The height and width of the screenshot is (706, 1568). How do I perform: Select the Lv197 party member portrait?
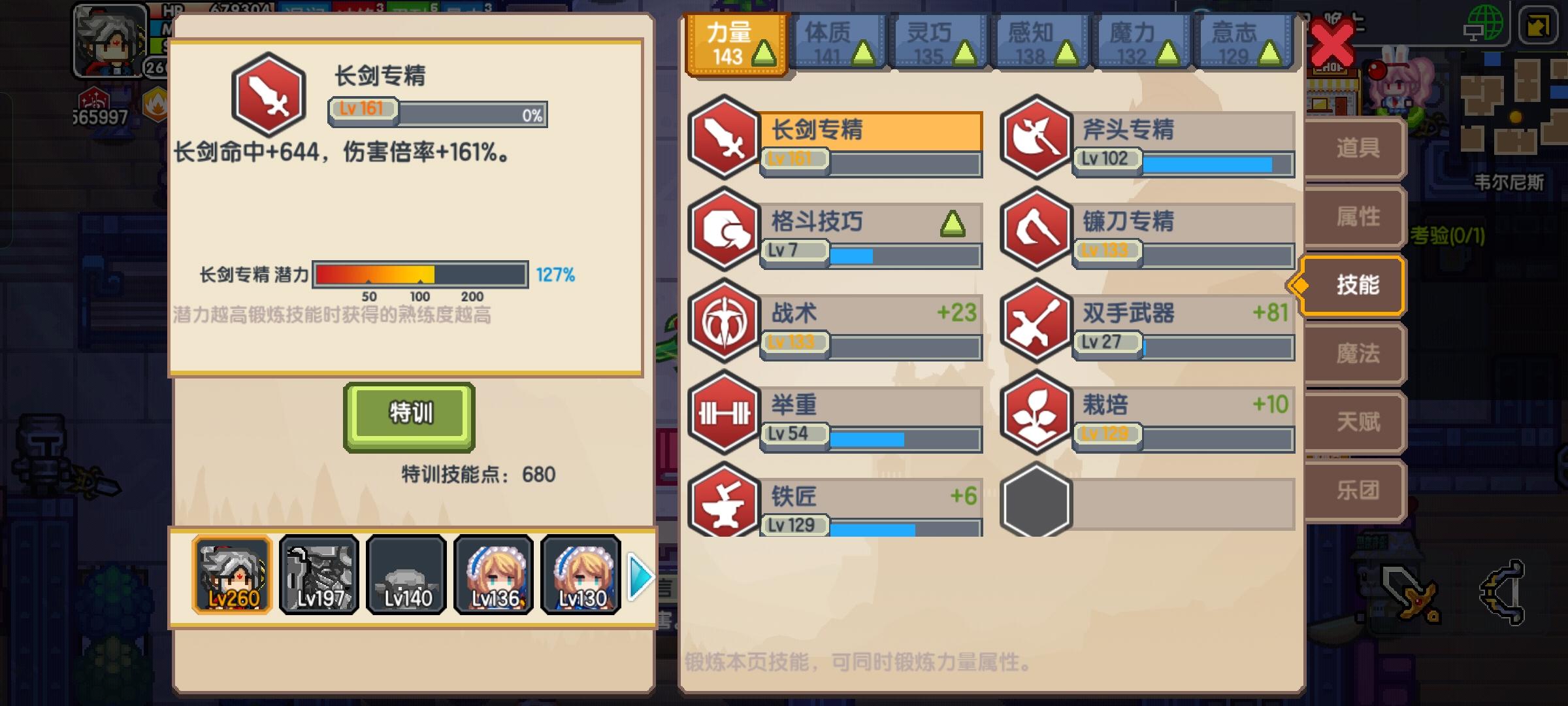(319, 575)
